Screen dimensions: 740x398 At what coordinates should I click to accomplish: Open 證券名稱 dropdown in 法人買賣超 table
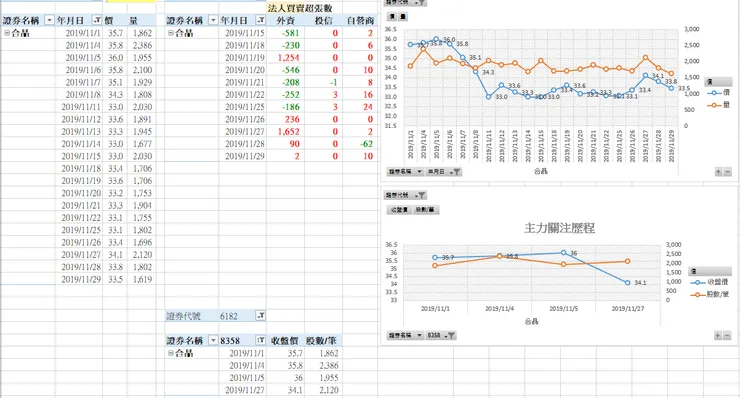[213, 20]
